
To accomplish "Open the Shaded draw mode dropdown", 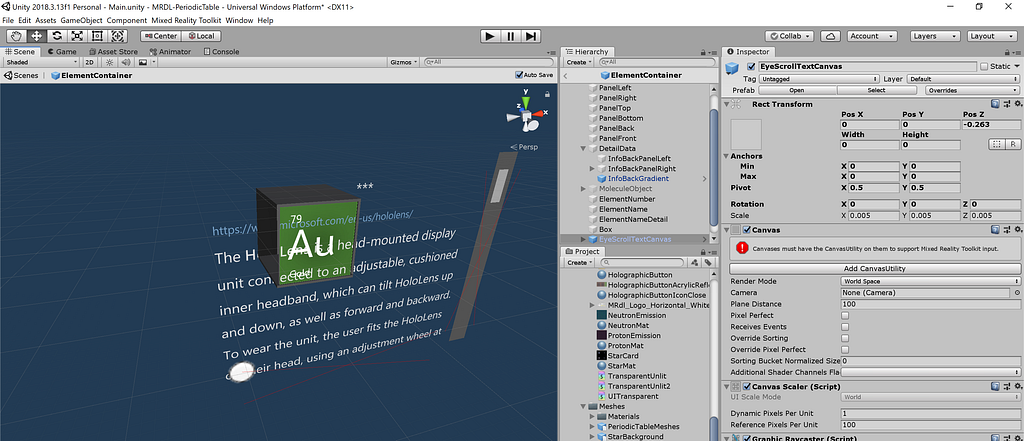I will (x=41, y=62).
